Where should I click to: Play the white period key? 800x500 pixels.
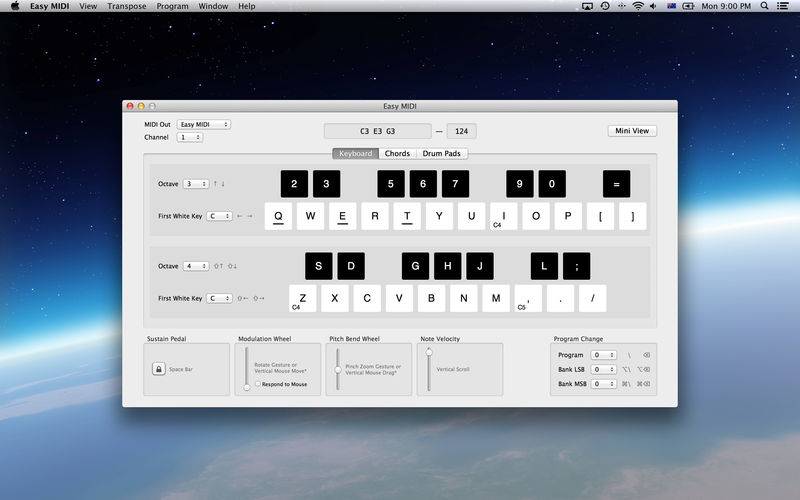coord(560,298)
